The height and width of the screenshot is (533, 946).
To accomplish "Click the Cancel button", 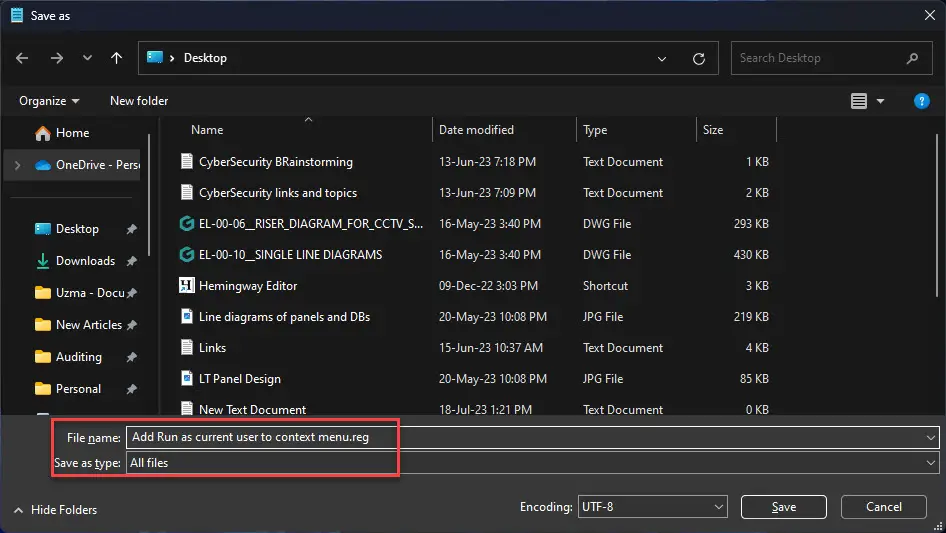I will pos(883,507).
